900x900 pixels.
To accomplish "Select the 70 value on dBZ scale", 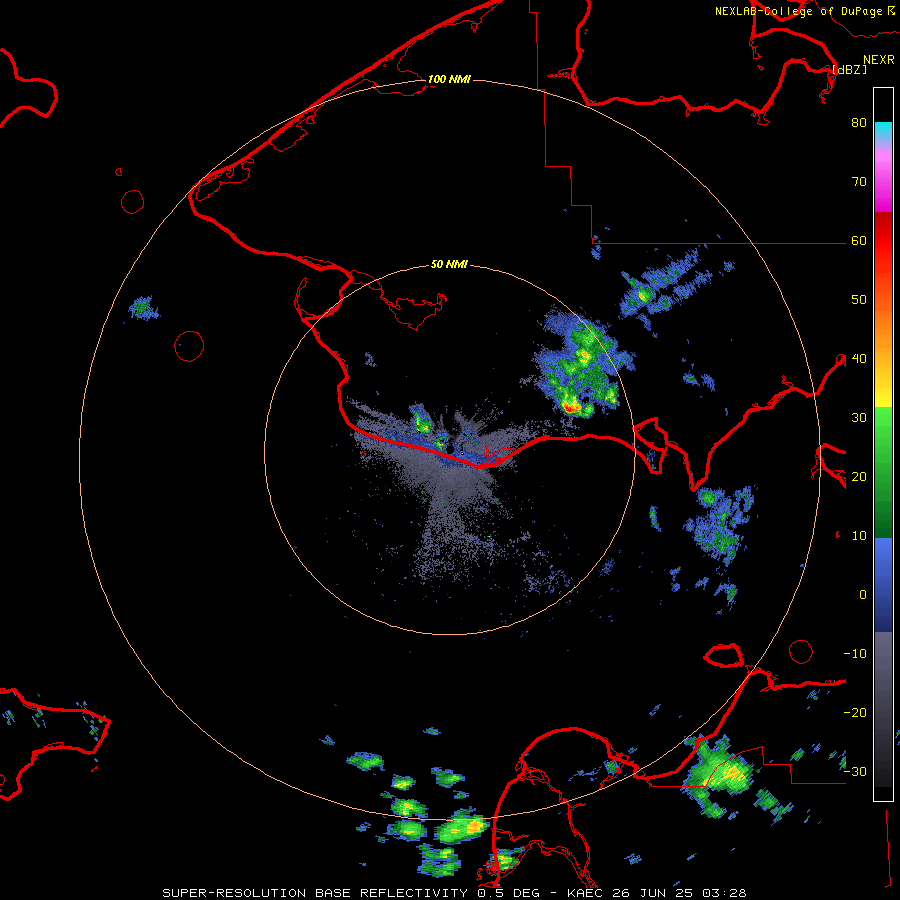I will click(859, 181).
